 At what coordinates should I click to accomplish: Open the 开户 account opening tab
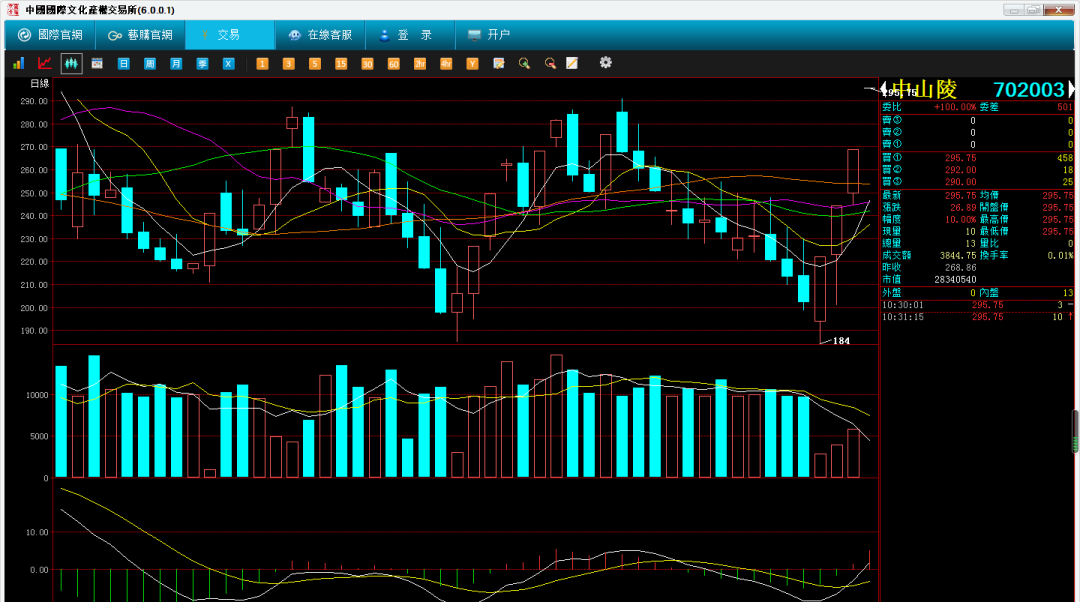[x=489, y=34]
